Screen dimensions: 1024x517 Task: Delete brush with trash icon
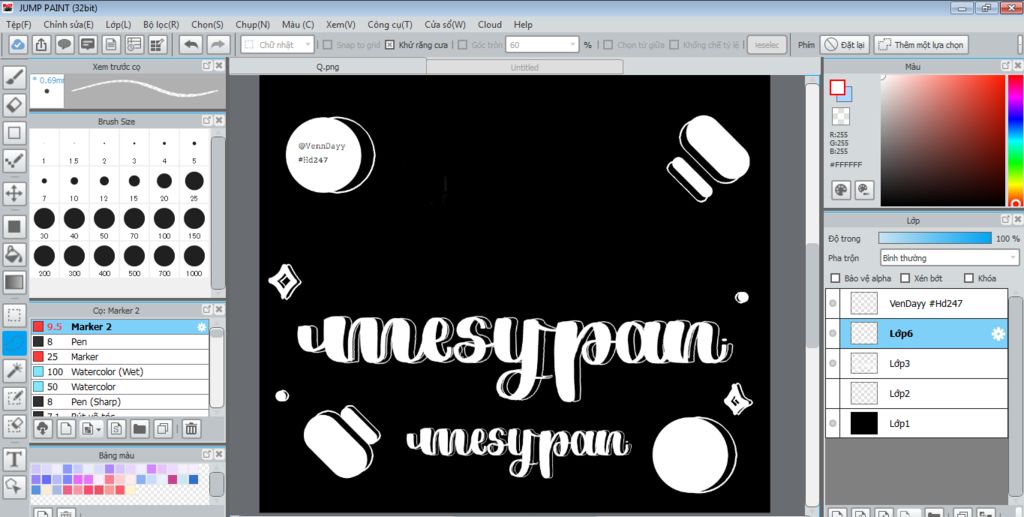191,429
